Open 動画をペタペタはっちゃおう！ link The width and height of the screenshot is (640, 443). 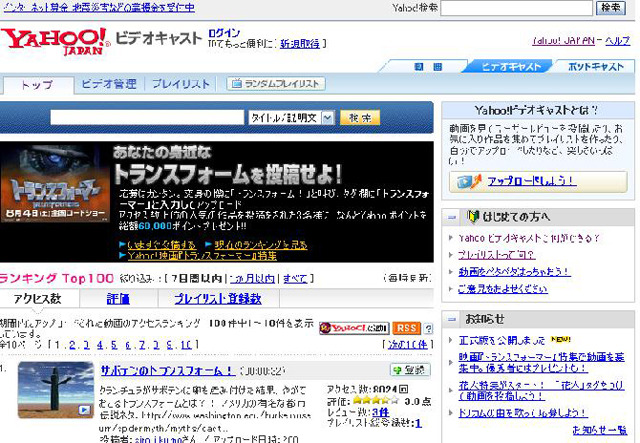[x=514, y=272]
